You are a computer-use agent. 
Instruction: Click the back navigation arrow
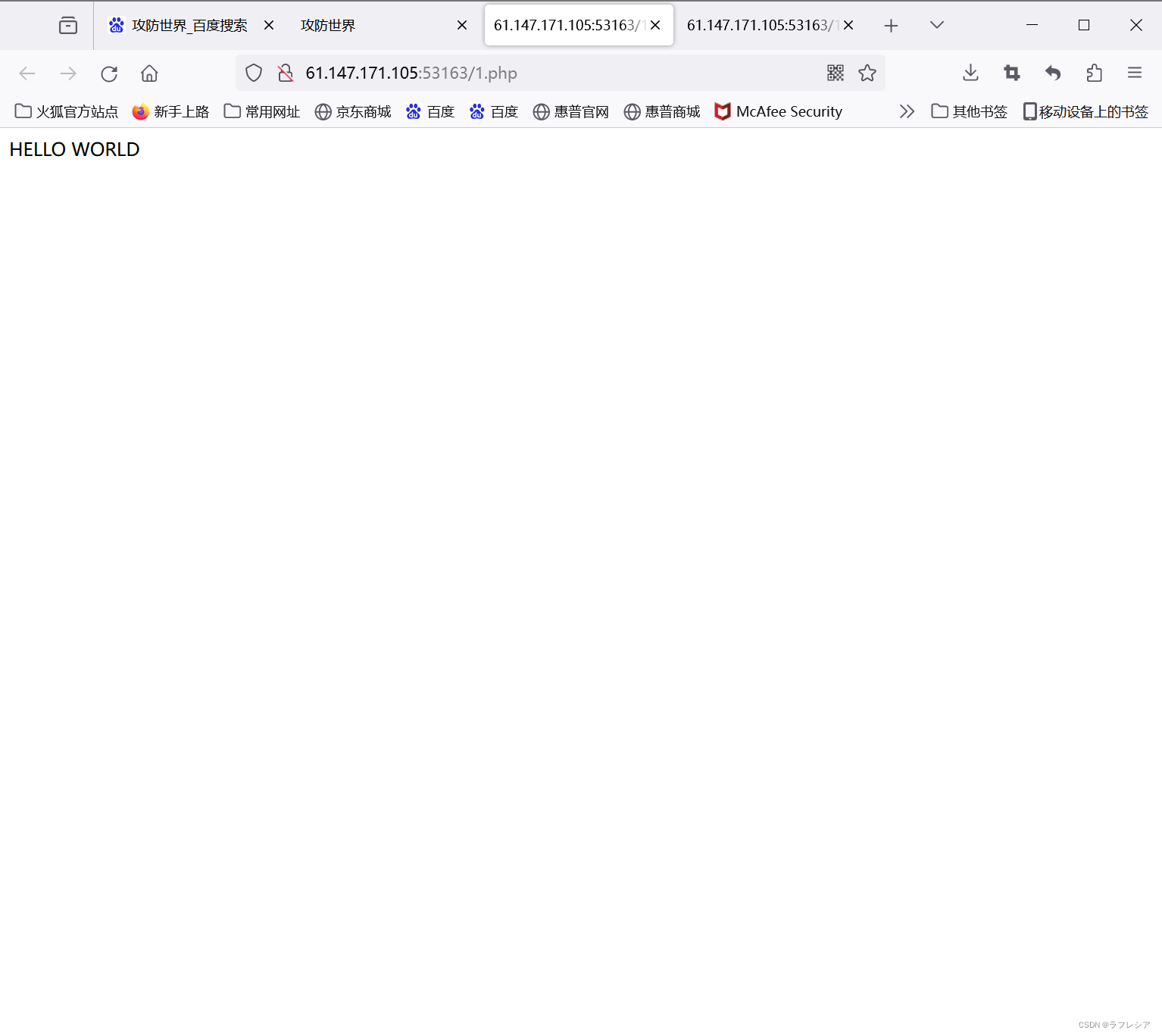point(27,73)
